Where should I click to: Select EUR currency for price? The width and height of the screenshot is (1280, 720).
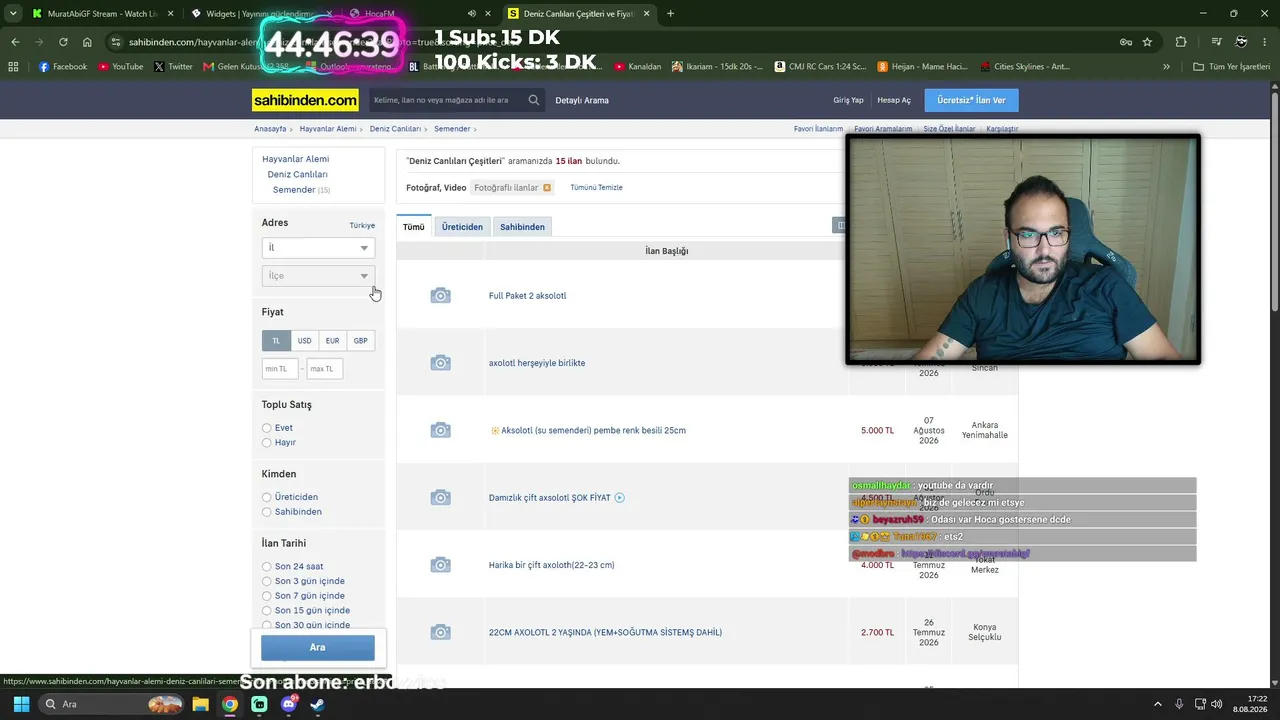pos(332,341)
